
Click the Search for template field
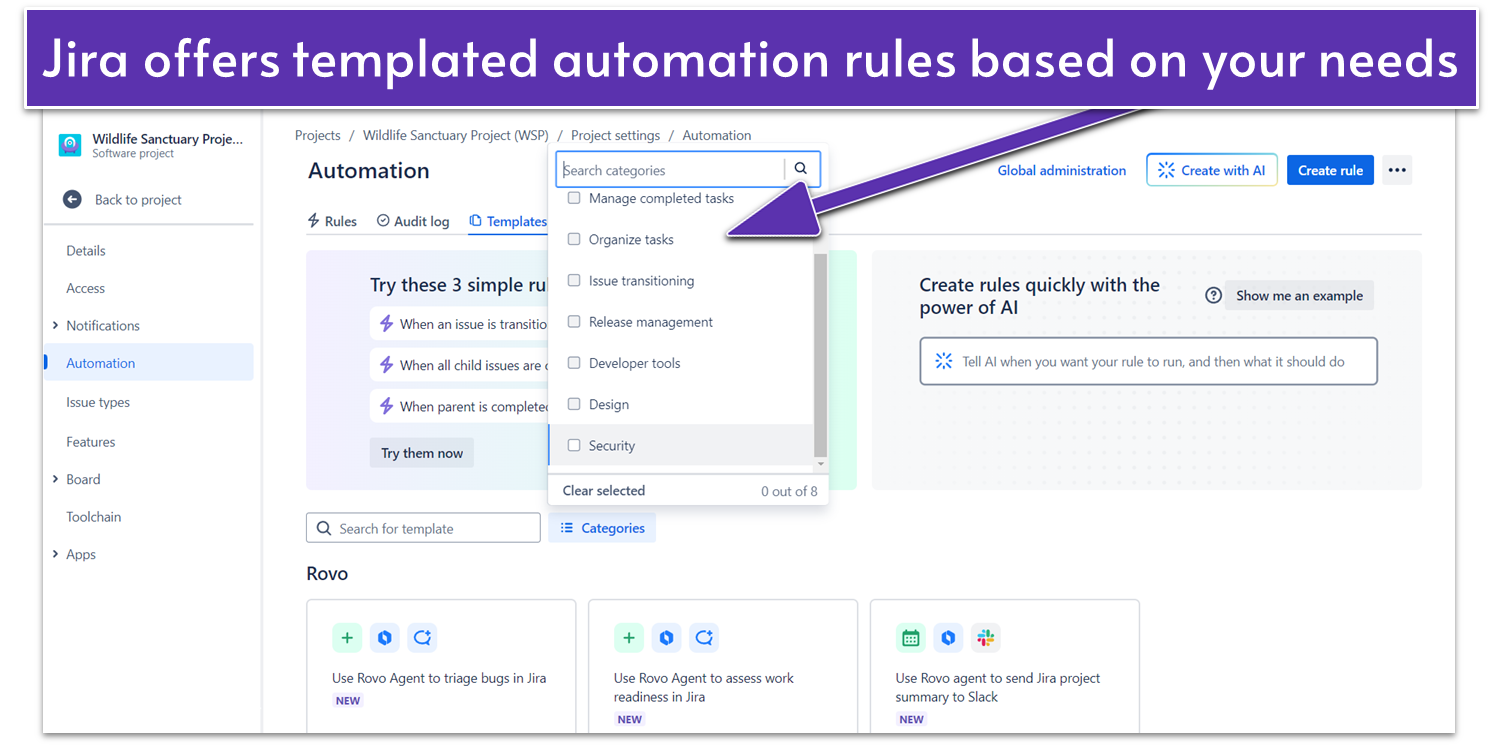423,528
